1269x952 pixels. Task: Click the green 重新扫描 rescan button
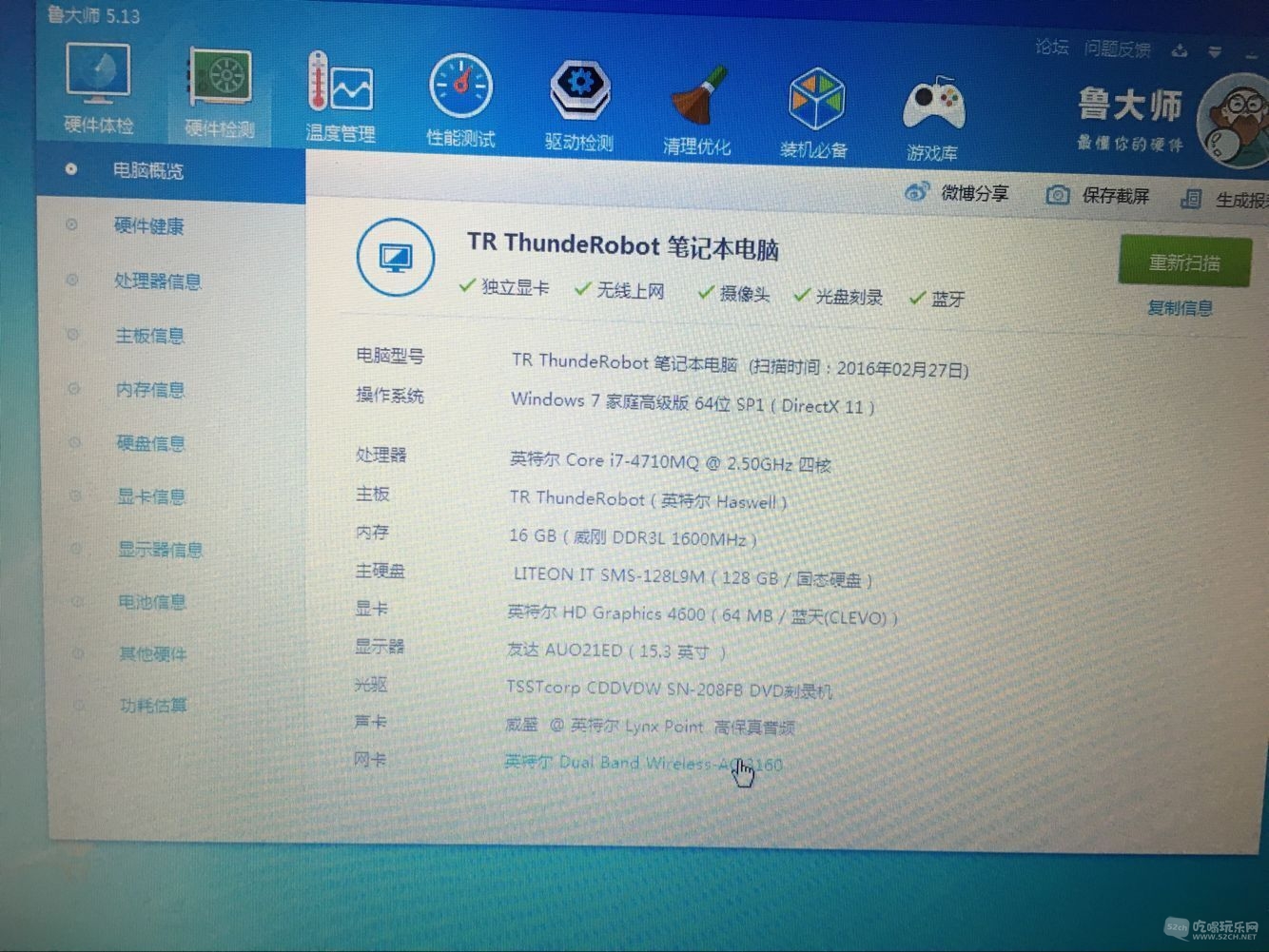click(1184, 262)
